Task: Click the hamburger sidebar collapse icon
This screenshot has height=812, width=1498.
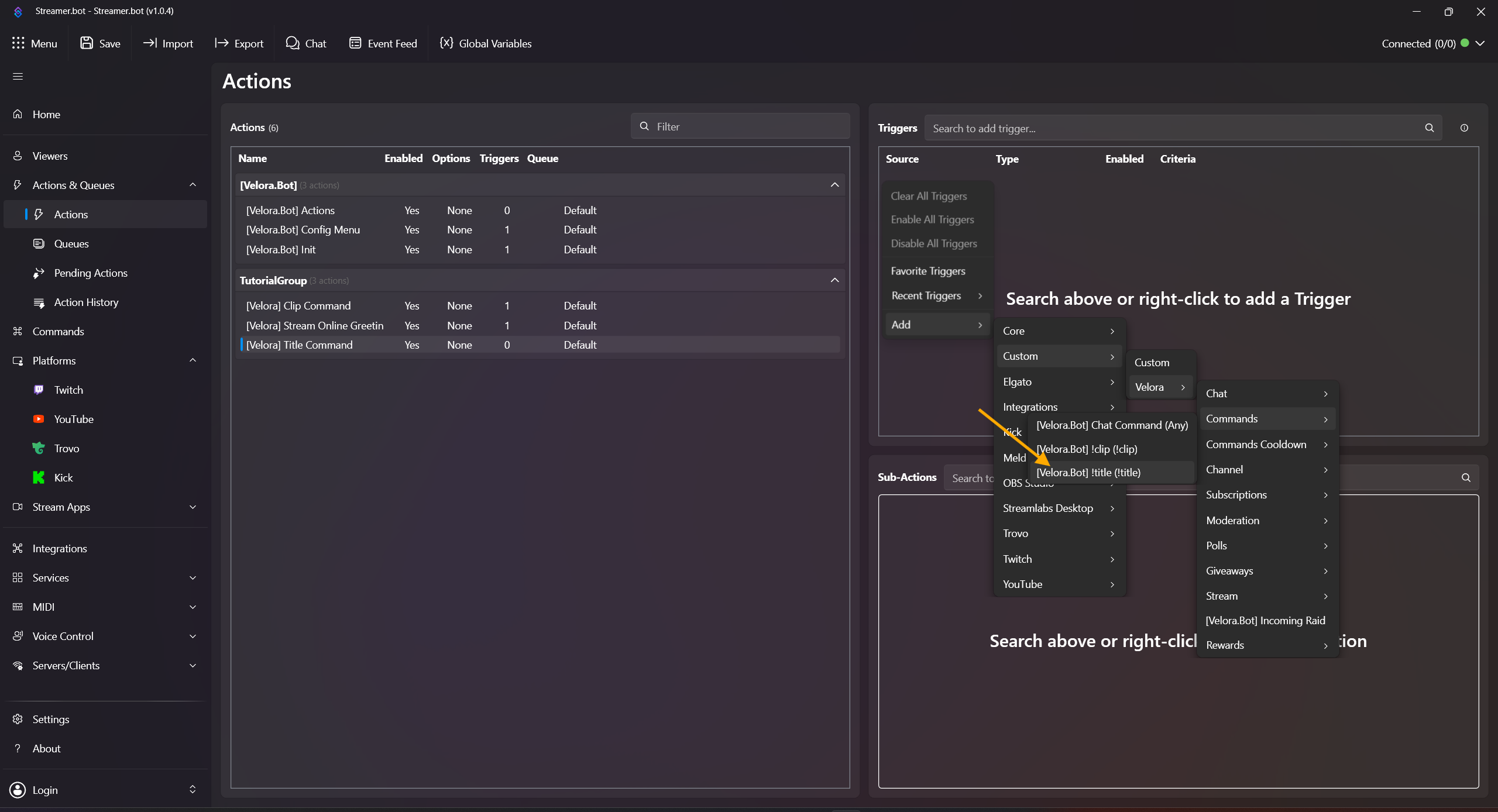Action: (18, 76)
